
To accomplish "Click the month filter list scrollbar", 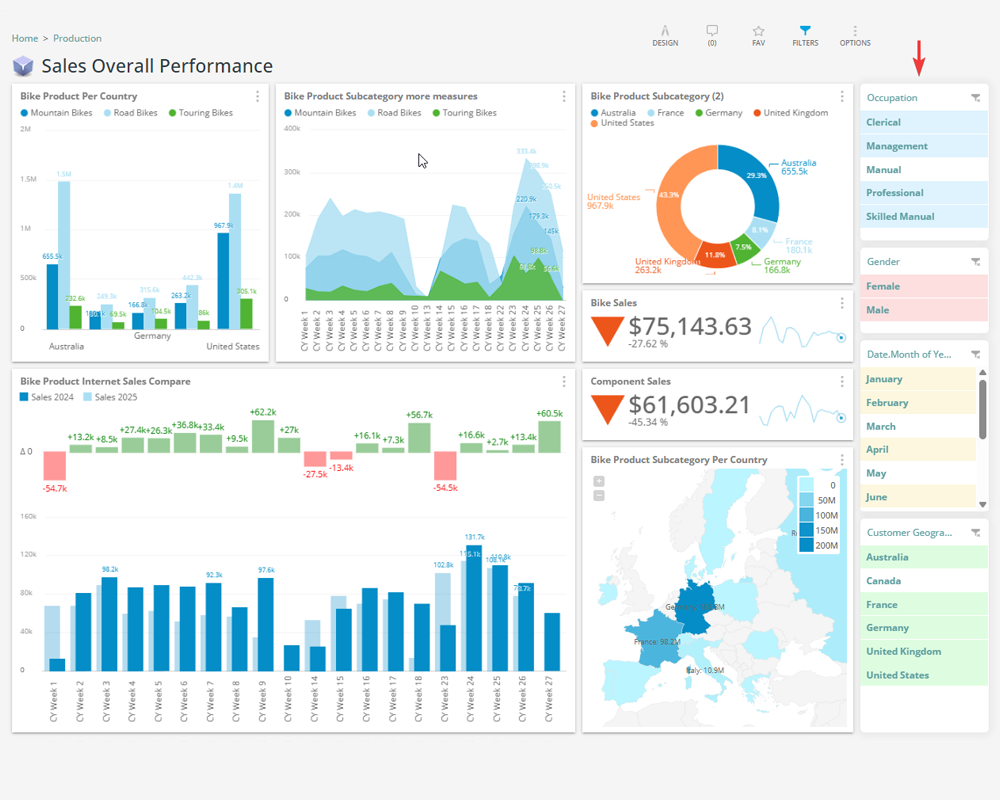I will pos(982,407).
